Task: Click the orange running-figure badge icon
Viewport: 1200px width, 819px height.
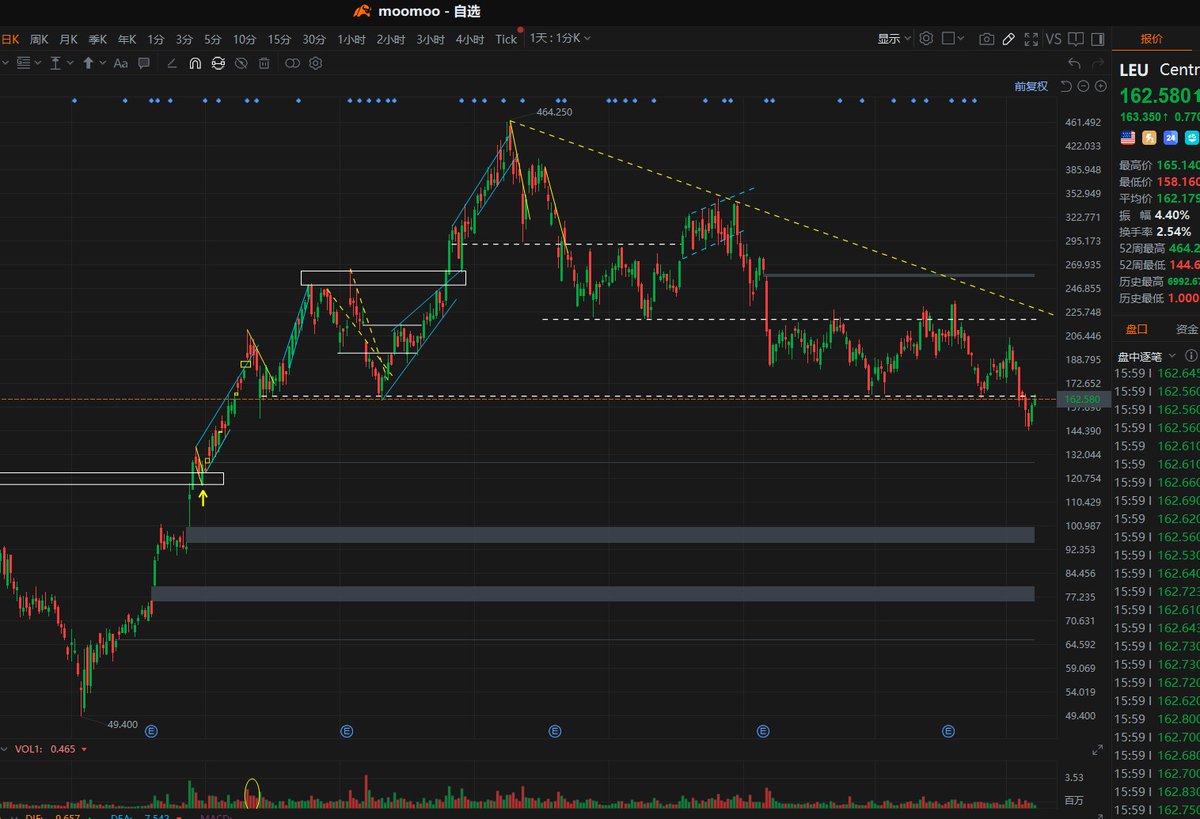Action: pyautogui.click(x=1150, y=138)
